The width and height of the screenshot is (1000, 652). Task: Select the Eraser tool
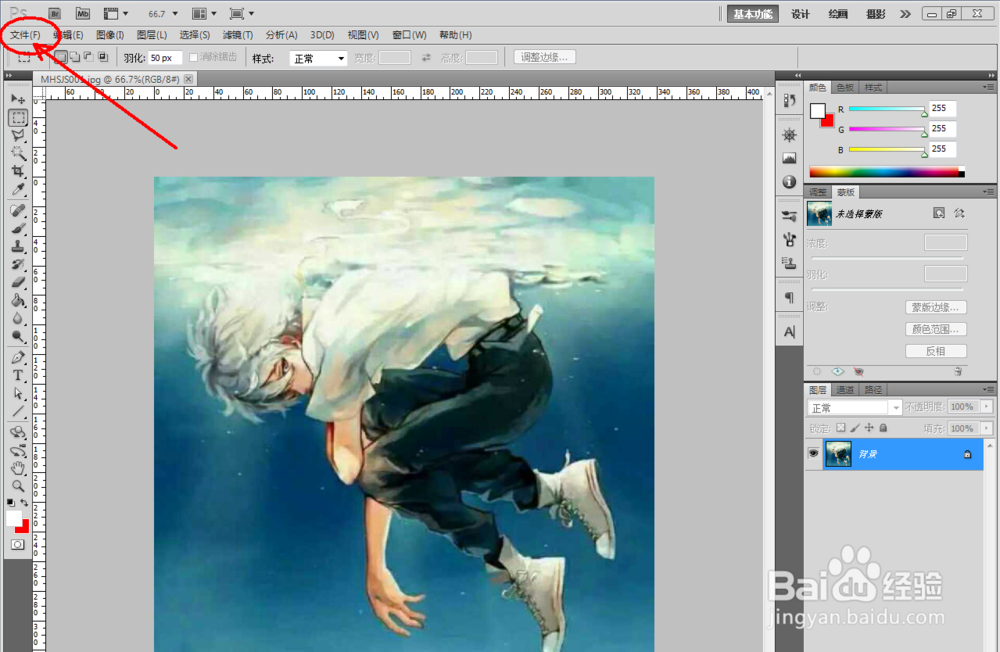click(18, 283)
